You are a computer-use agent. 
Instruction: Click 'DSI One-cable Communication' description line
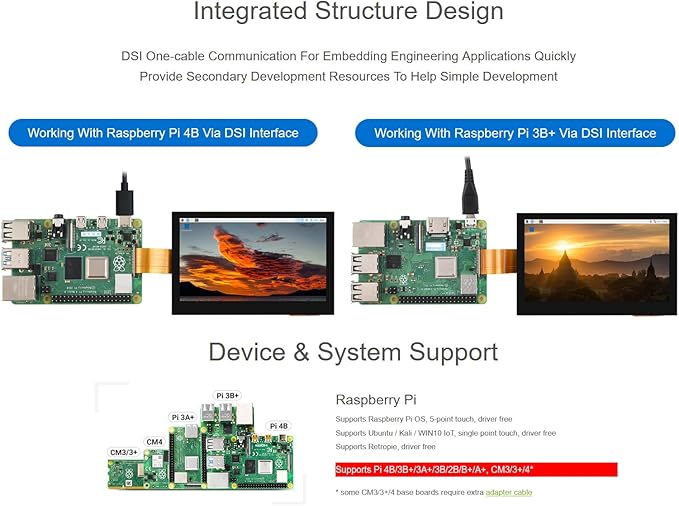(x=349, y=56)
